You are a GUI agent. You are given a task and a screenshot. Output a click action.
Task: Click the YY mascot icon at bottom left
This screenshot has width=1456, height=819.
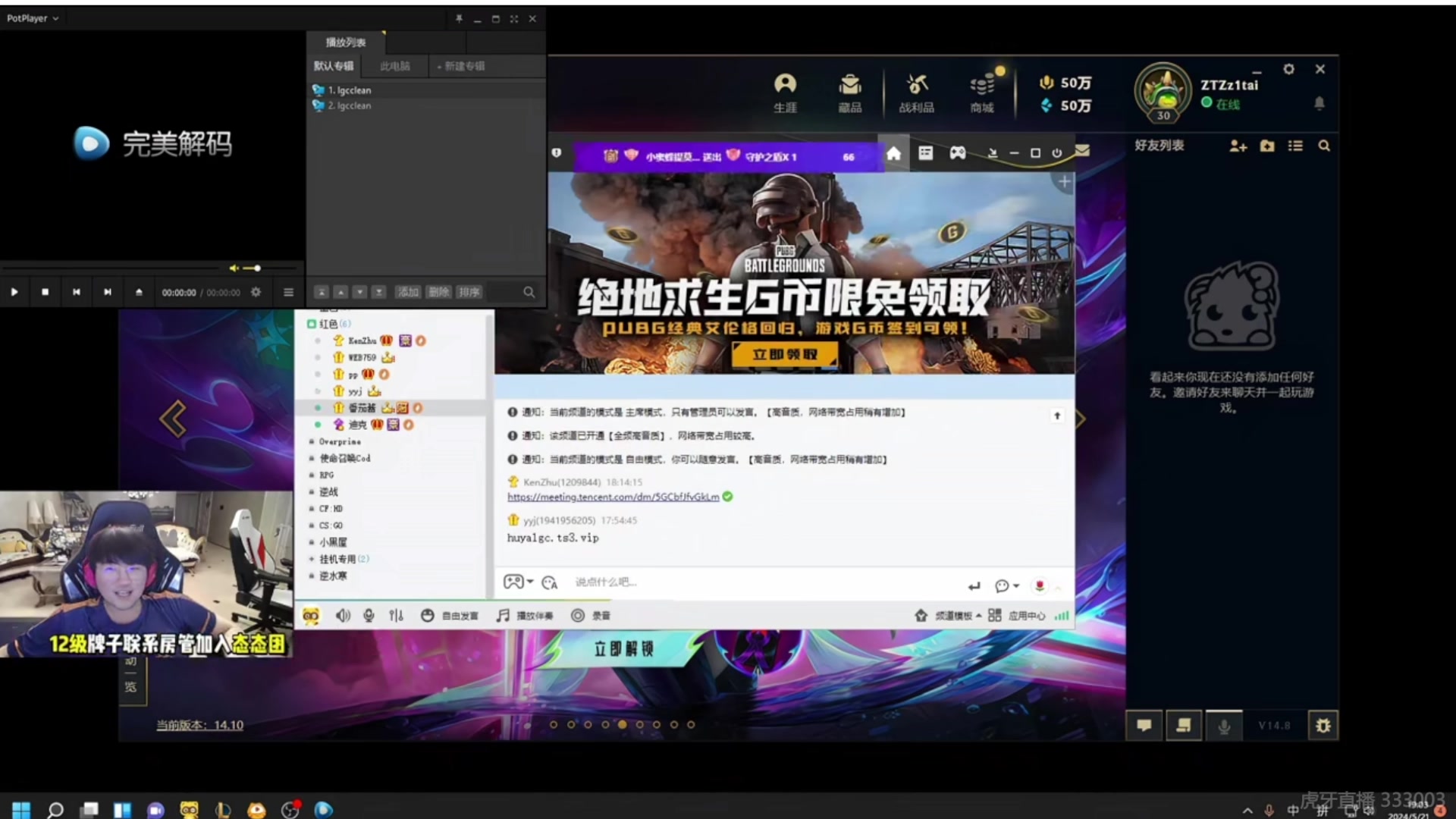[x=311, y=616]
